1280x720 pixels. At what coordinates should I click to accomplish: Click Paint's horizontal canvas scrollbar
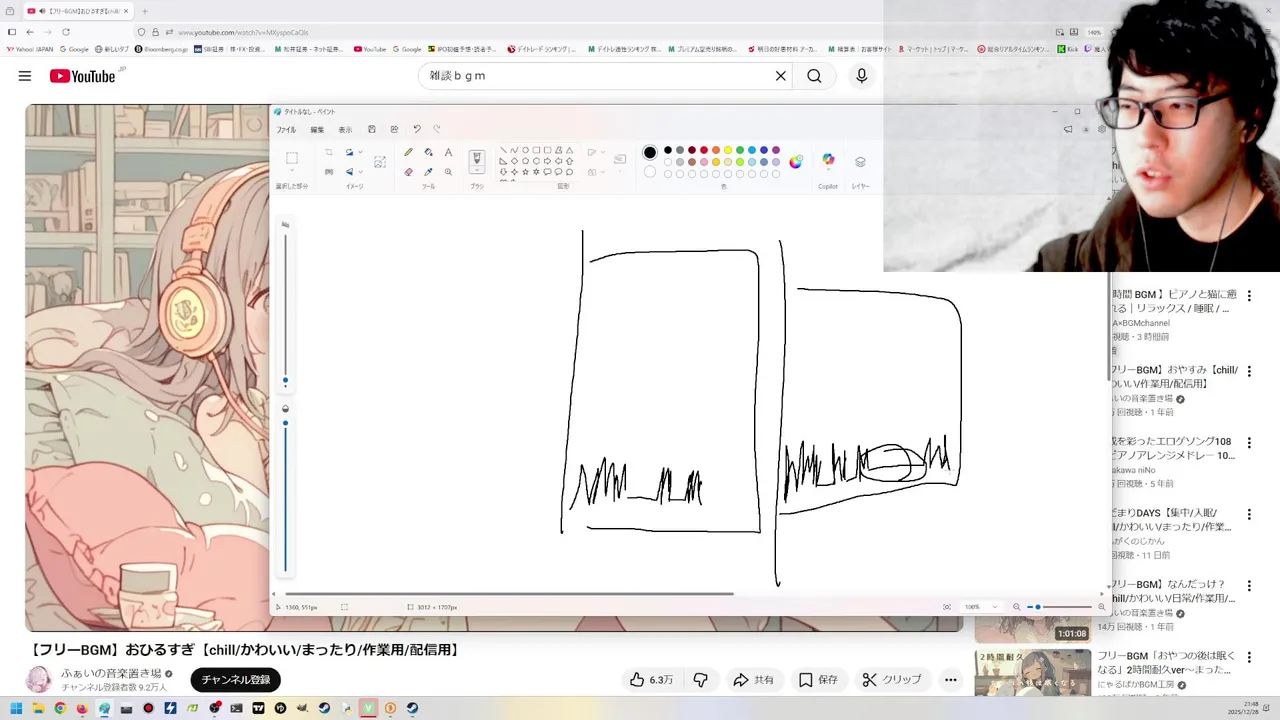509,594
